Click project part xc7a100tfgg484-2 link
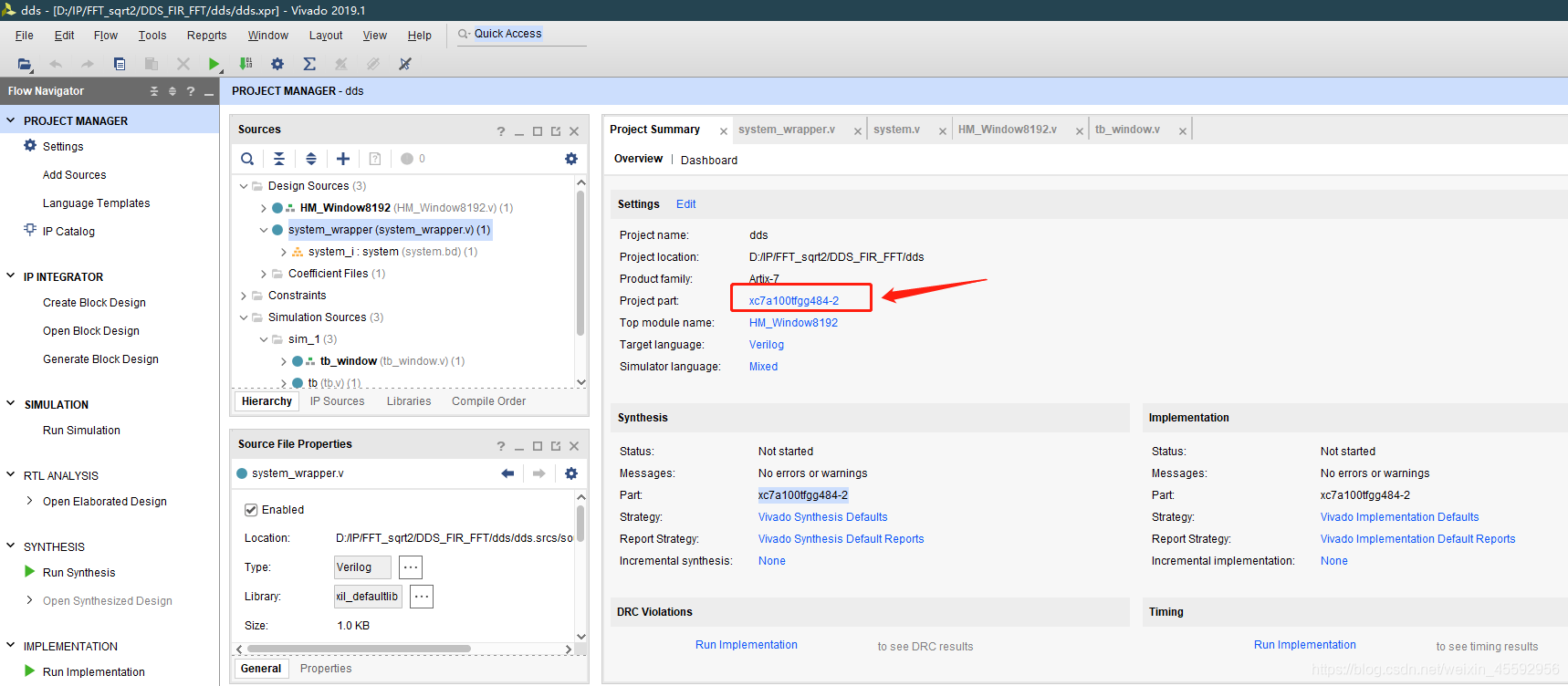This screenshot has height=686, width=1568. point(794,301)
